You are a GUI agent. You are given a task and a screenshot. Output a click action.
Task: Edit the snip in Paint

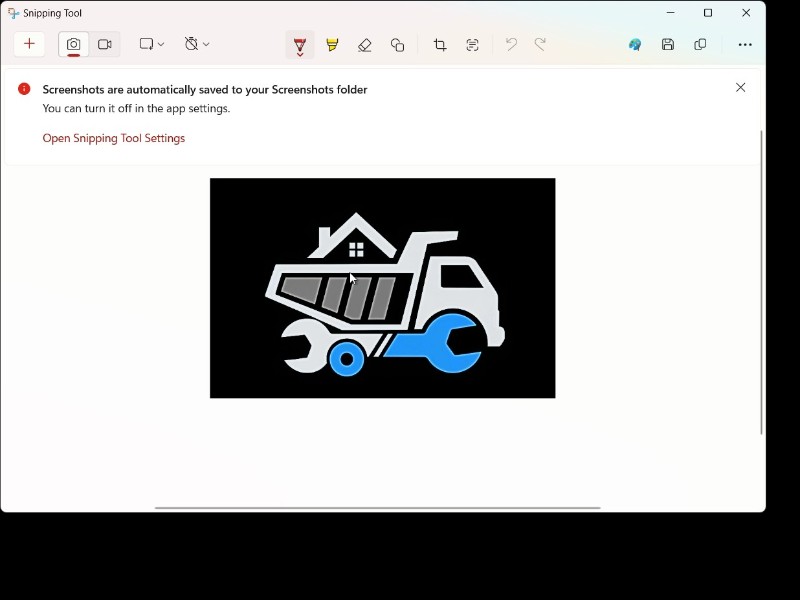click(x=635, y=45)
